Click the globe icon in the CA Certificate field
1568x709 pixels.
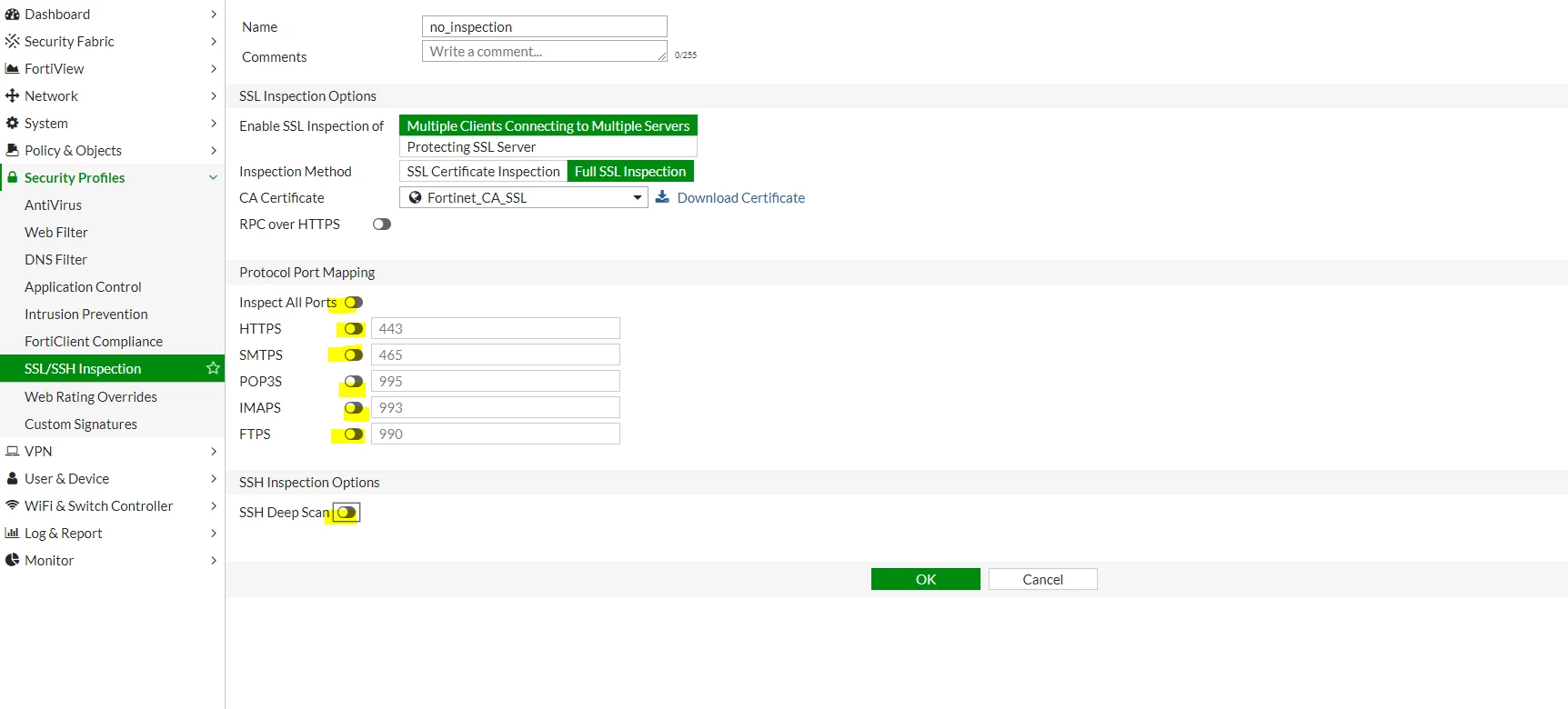pos(415,197)
